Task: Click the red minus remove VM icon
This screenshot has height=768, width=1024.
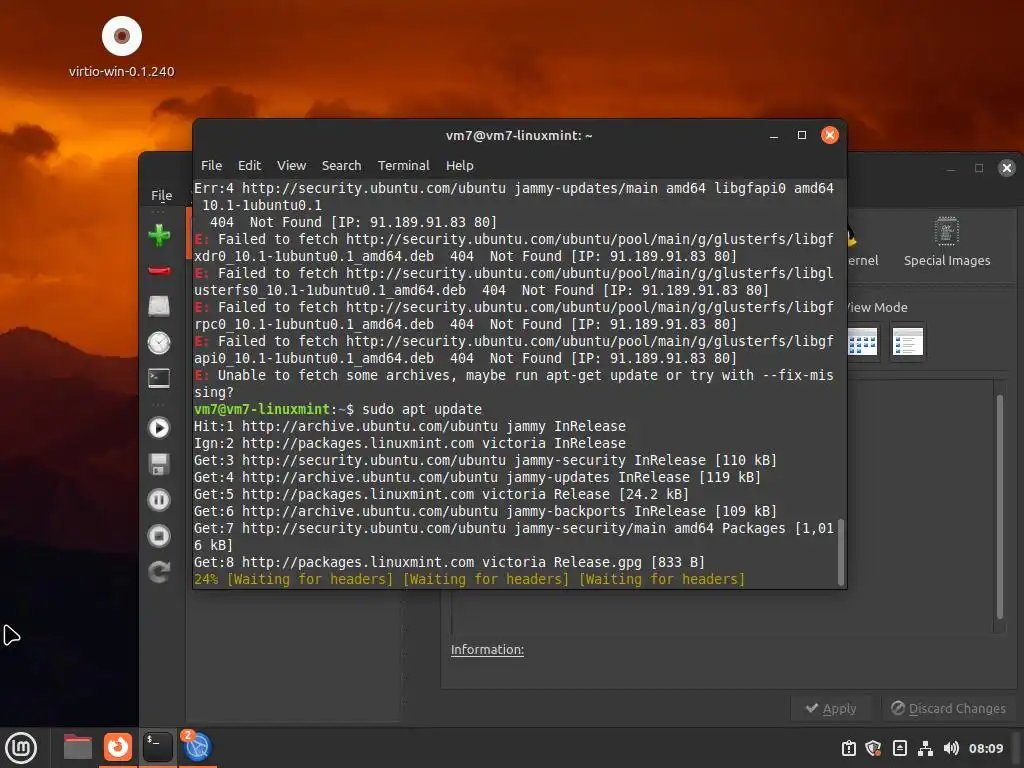Action: point(159,270)
